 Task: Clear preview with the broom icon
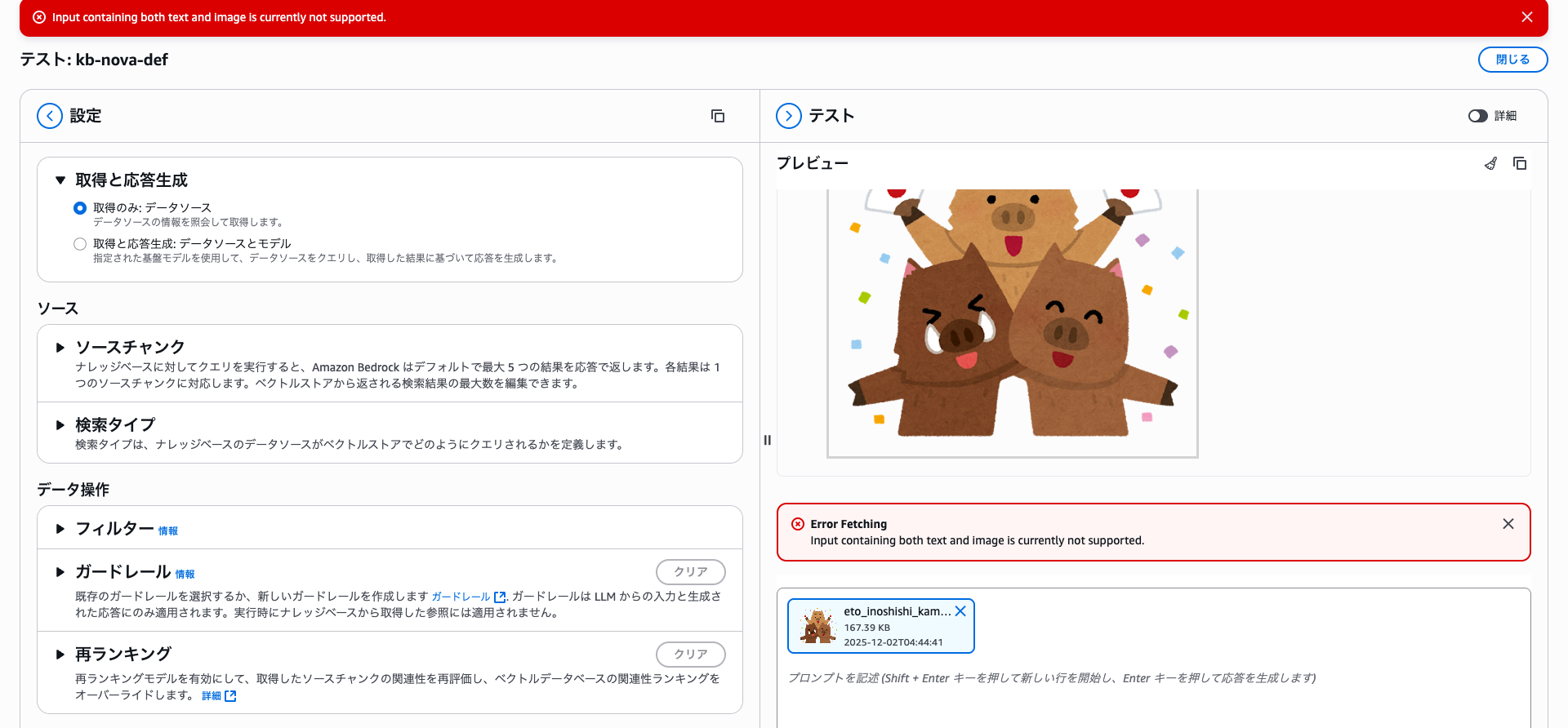click(1490, 163)
